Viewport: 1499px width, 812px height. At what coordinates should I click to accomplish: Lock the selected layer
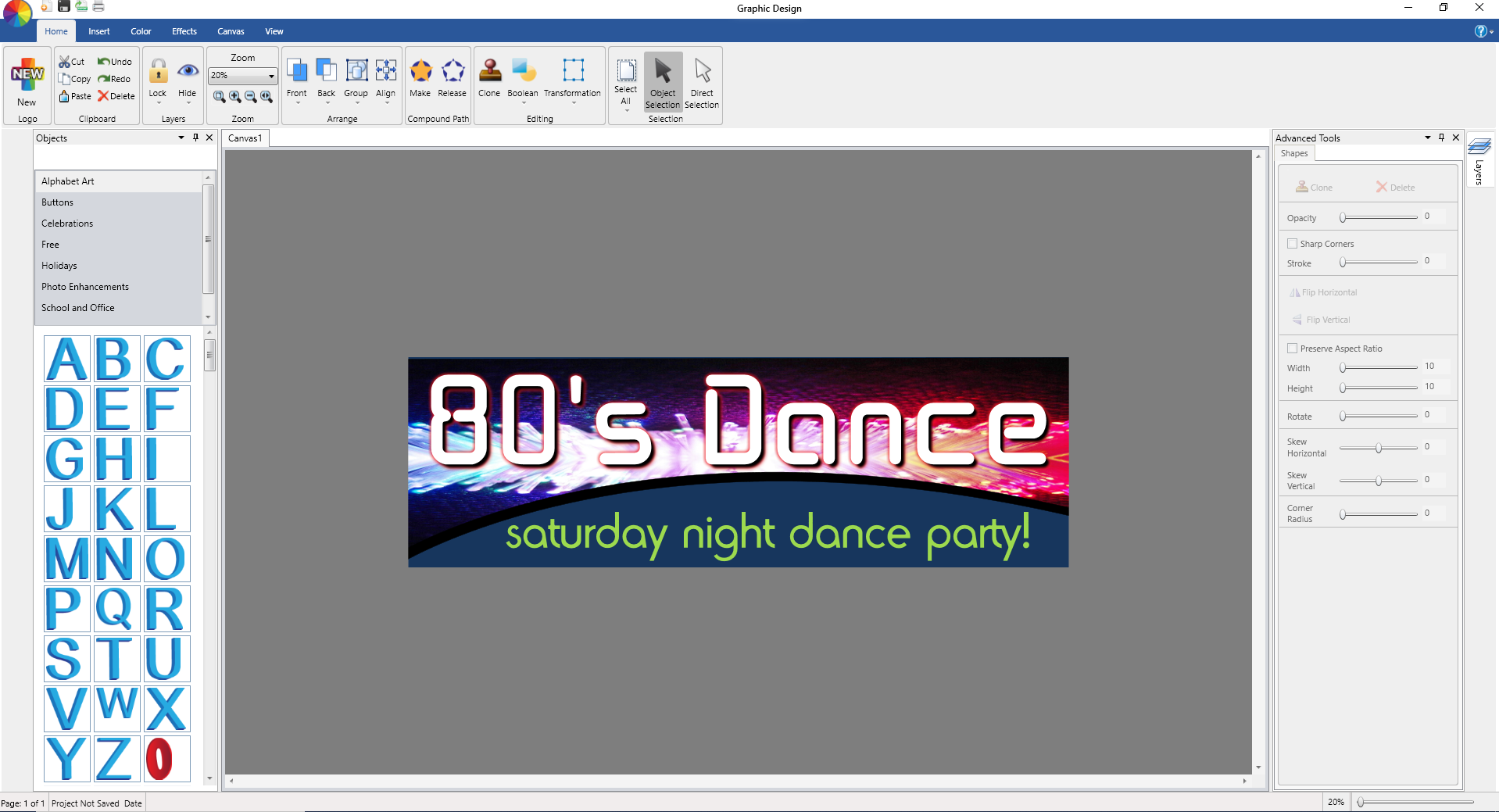158,72
